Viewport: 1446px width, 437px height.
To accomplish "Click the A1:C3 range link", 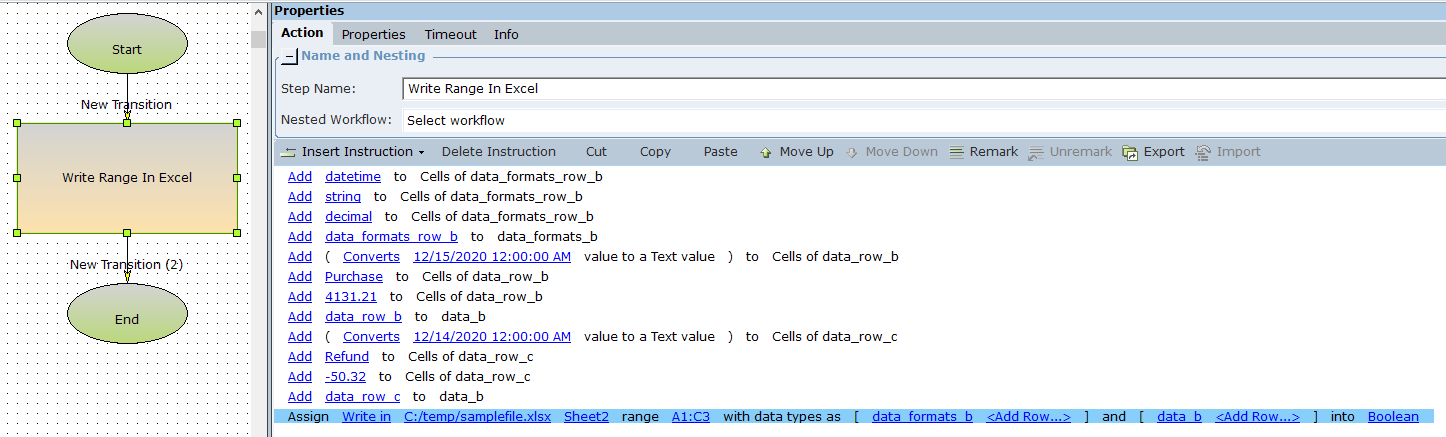I will 690,417.
